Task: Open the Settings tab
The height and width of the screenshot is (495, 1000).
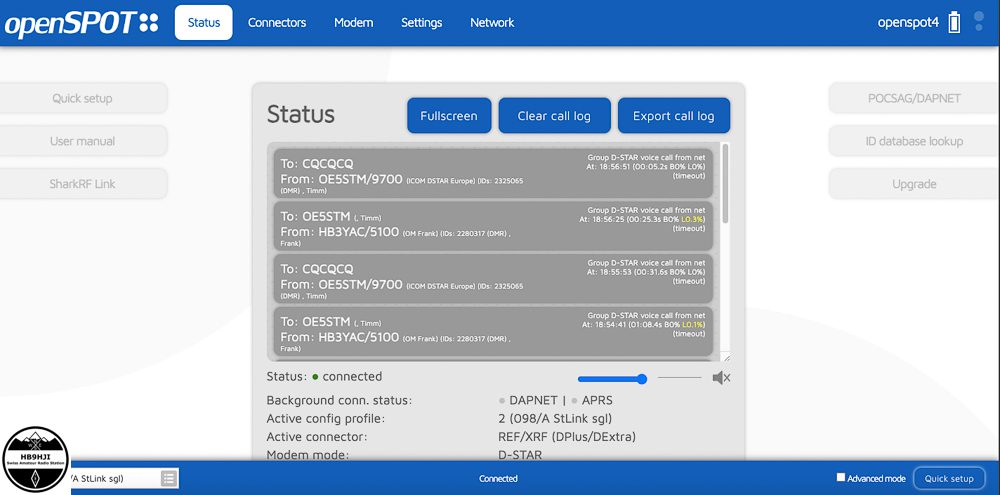Action: (422, 22)
